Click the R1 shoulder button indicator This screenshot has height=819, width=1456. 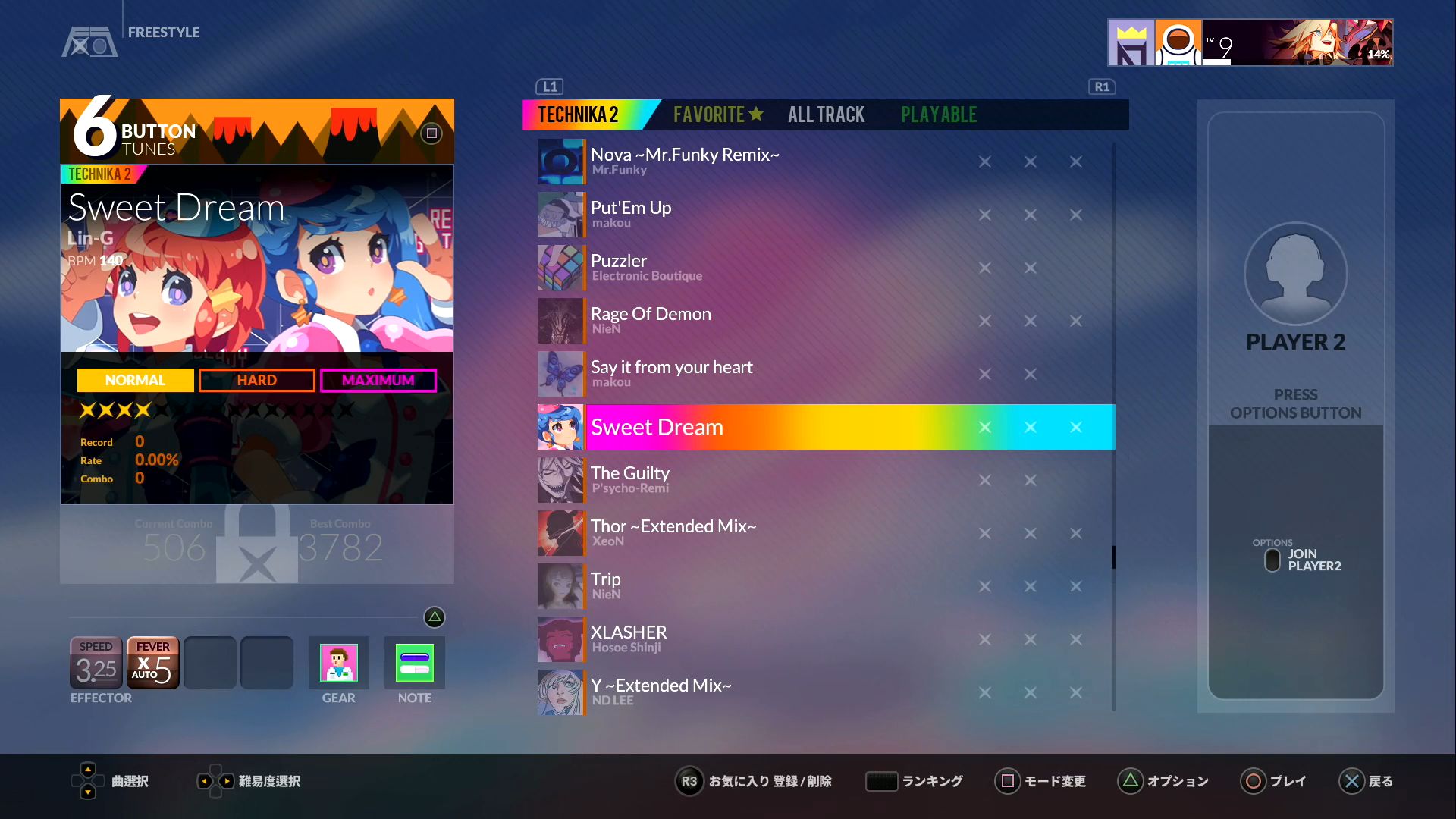1102,86
